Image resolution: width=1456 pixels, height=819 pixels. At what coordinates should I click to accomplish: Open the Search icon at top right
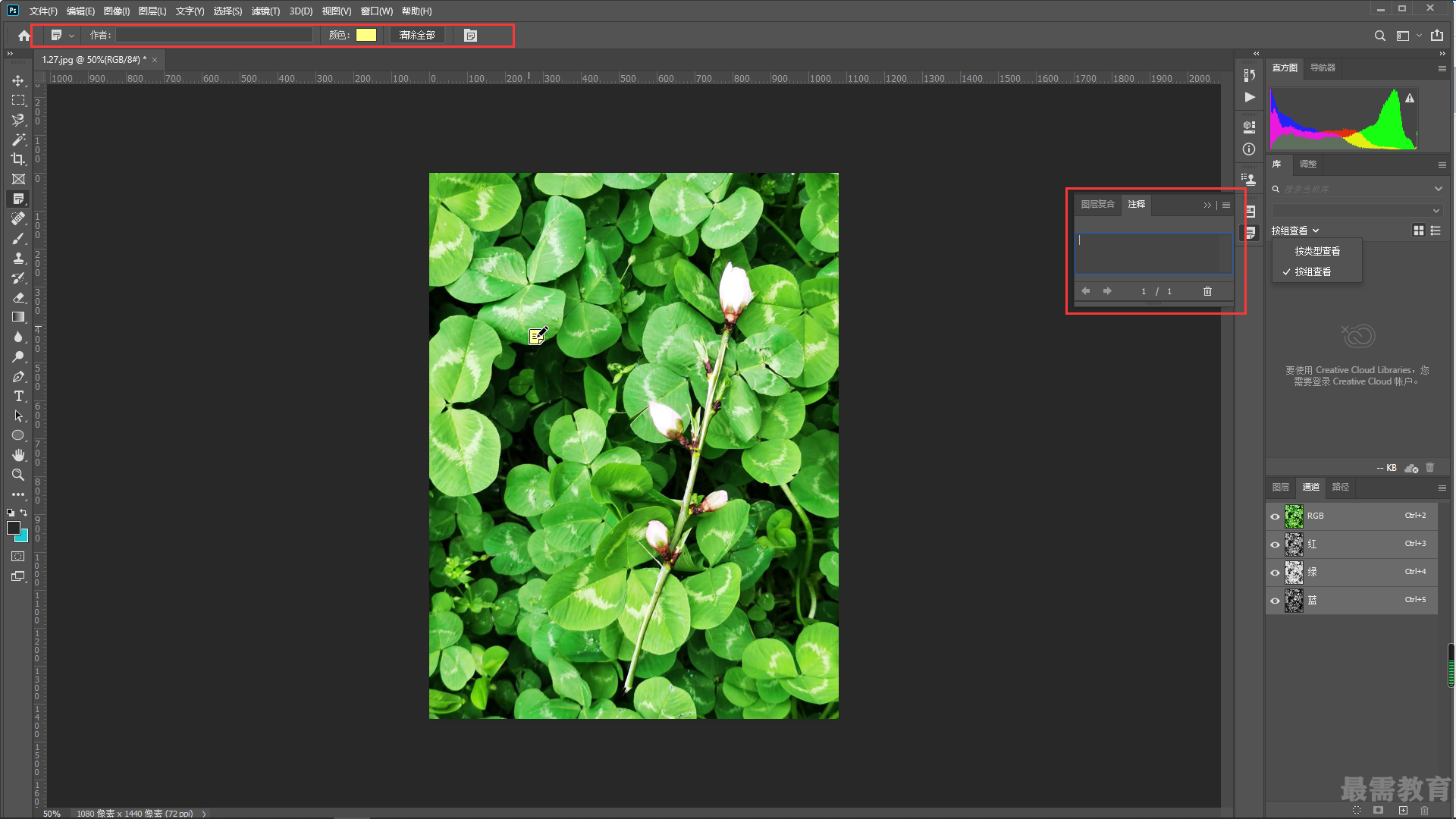coord(1380,36)
